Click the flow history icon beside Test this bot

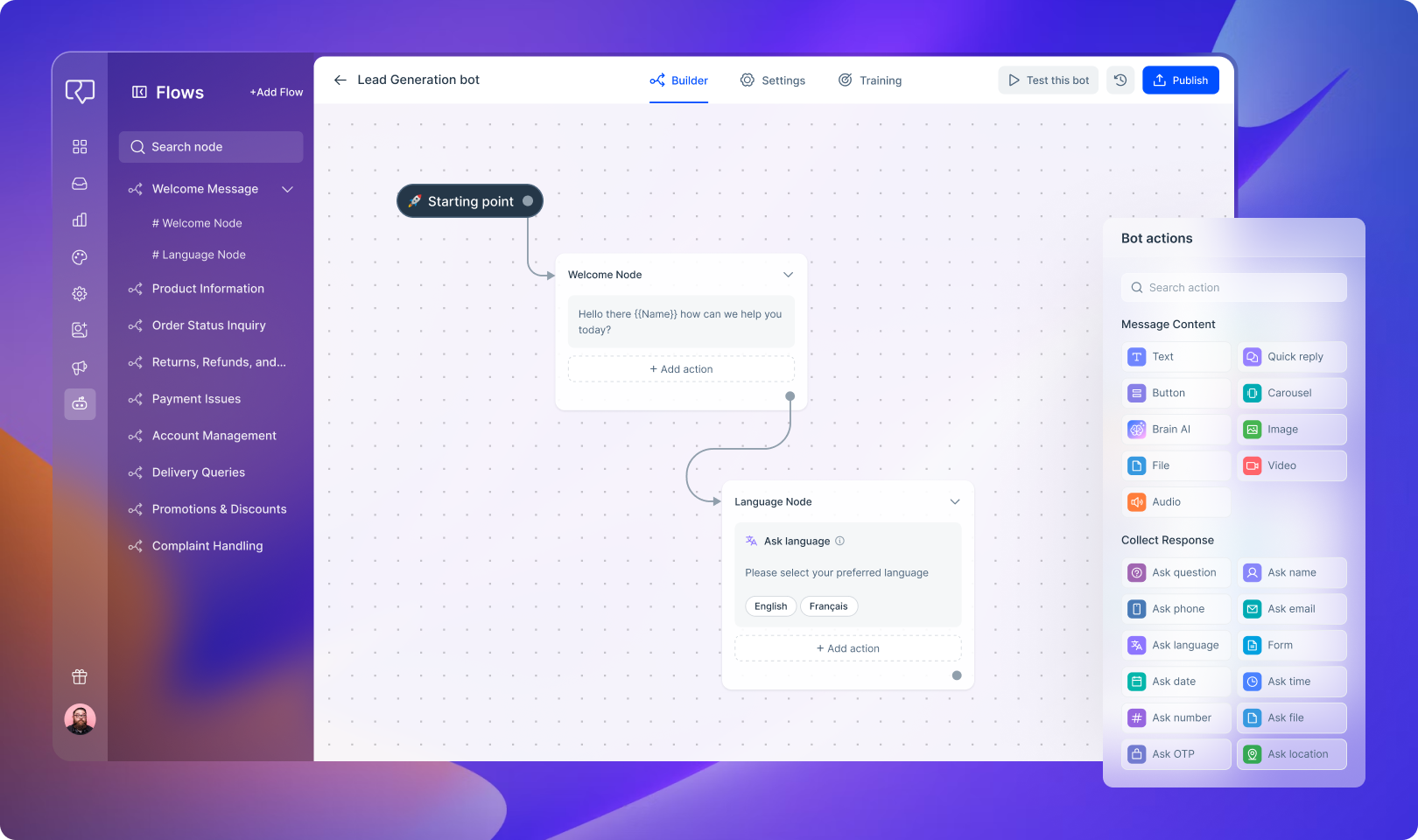[x=1120, y=80]
